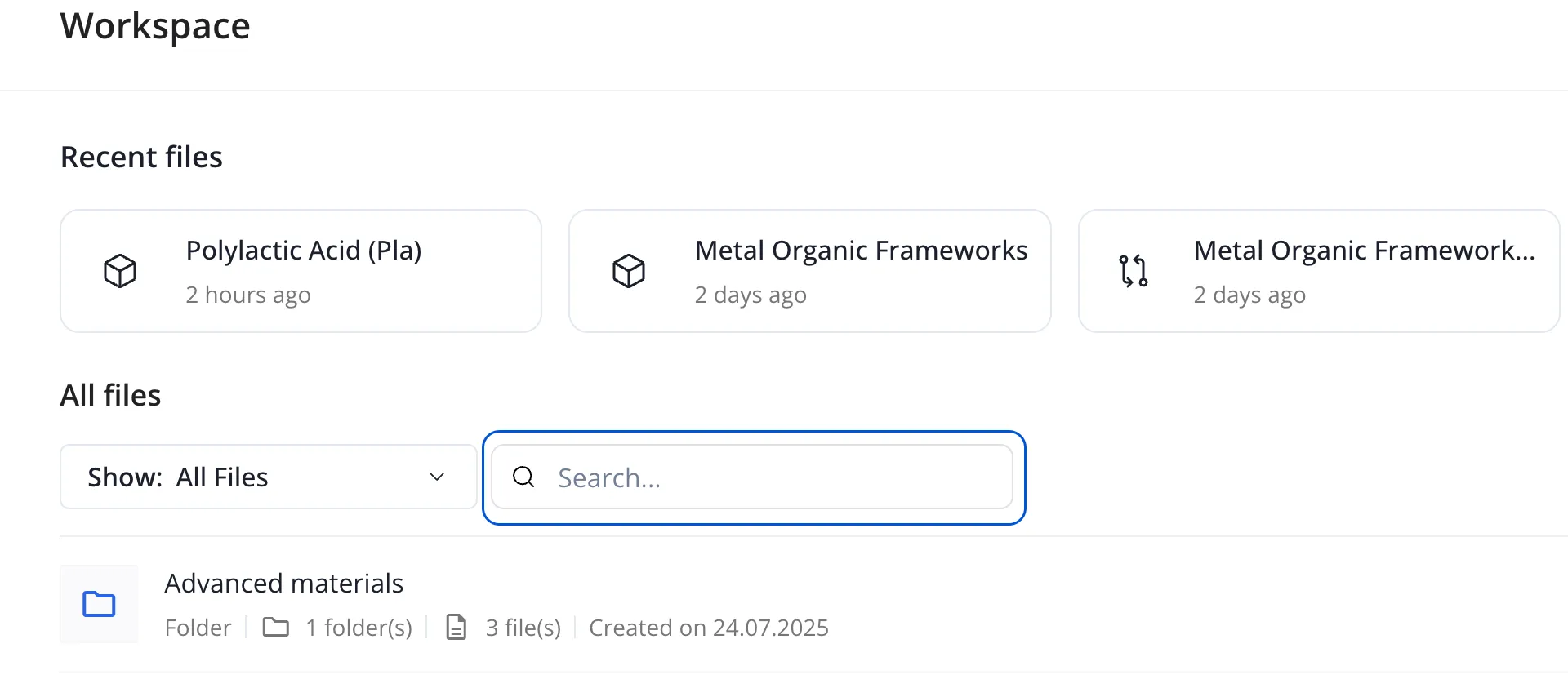
Task: Open the Advanced materials folder name
Action: [284, 584]
